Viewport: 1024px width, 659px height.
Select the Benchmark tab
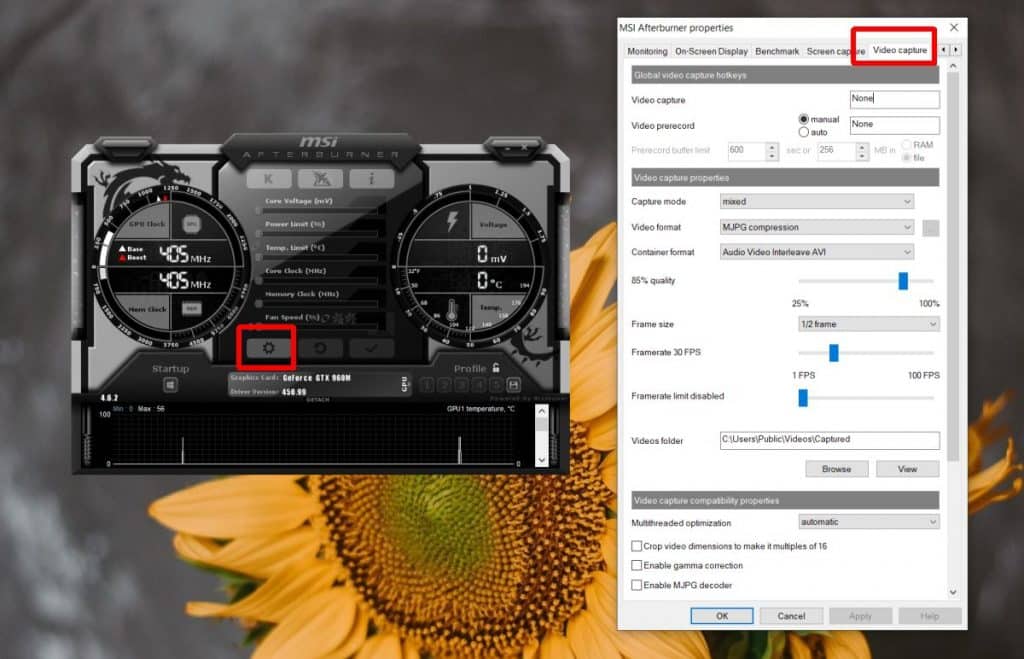coord(777,50)
